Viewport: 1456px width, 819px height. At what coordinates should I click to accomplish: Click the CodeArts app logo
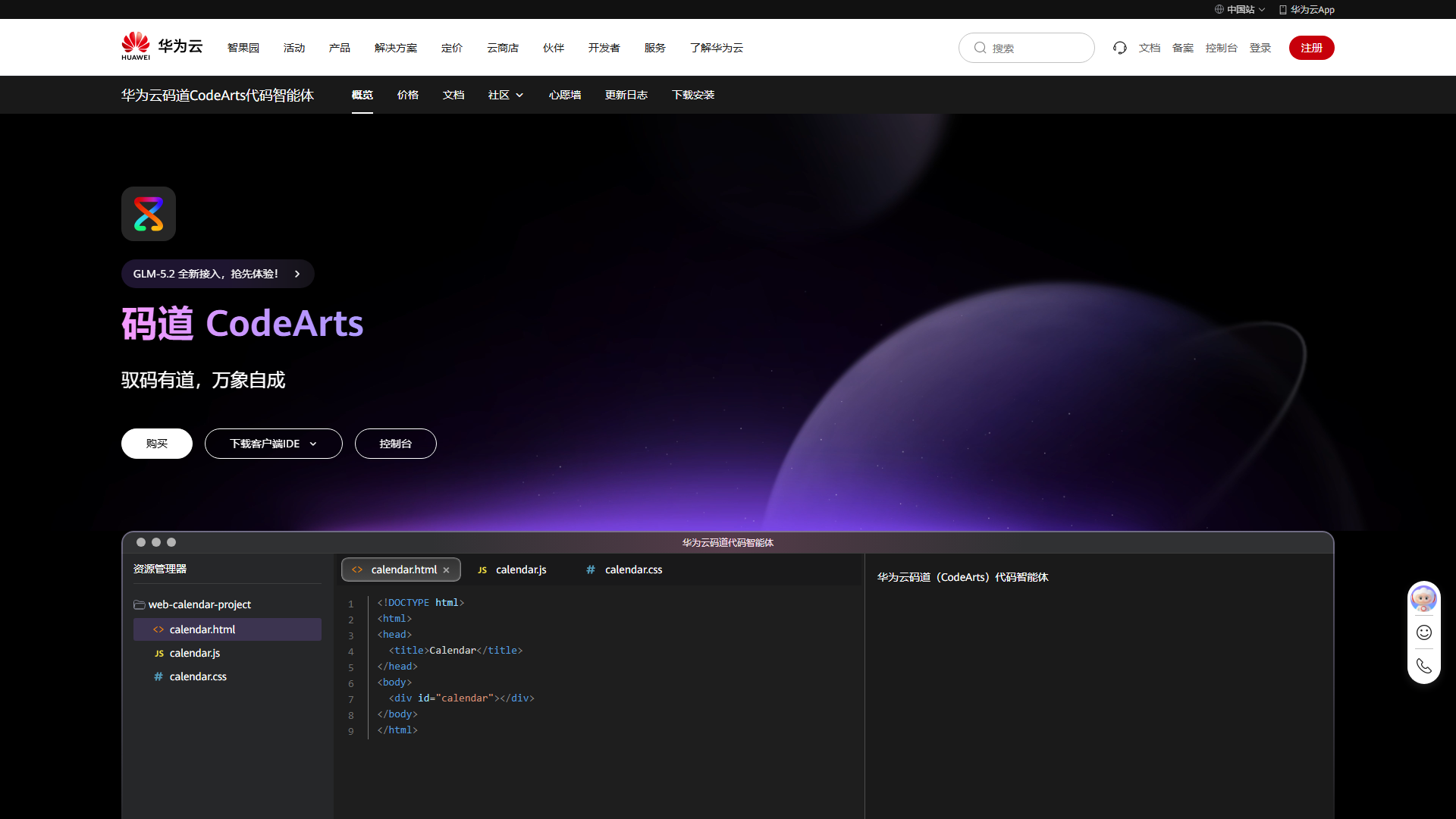(149, 214)
